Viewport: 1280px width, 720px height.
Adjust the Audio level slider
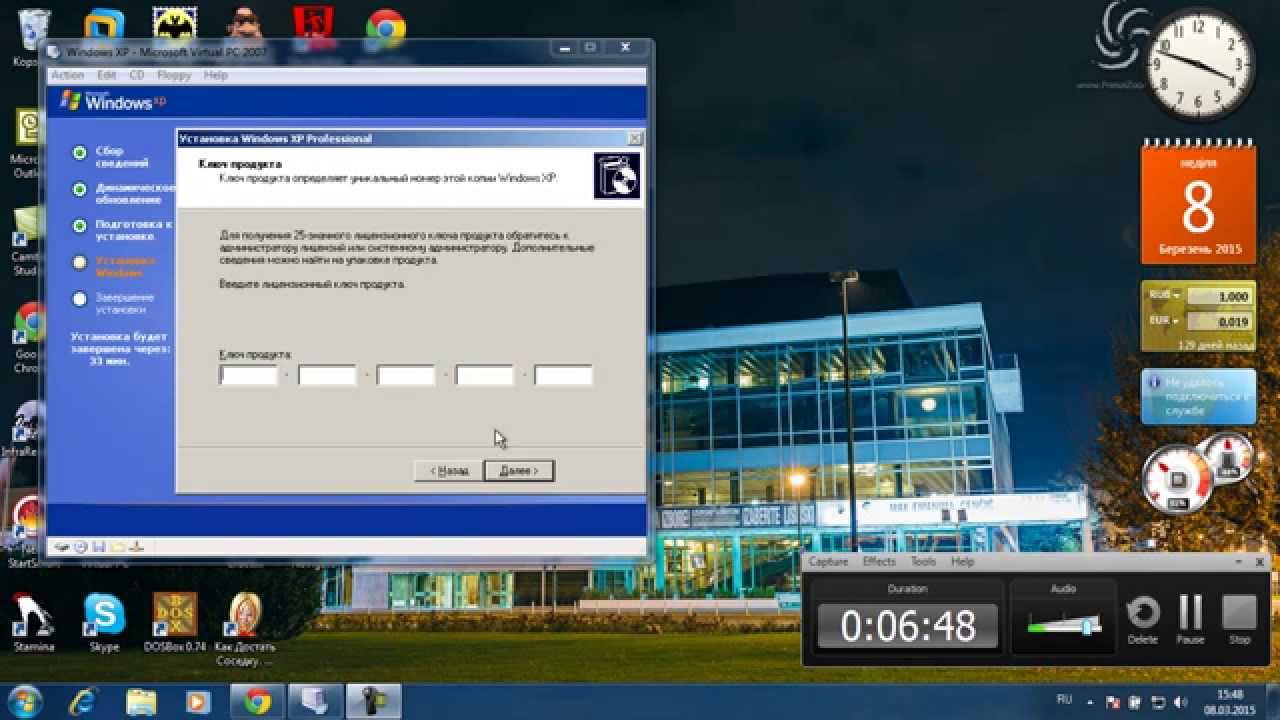[x=1087, y=626]
